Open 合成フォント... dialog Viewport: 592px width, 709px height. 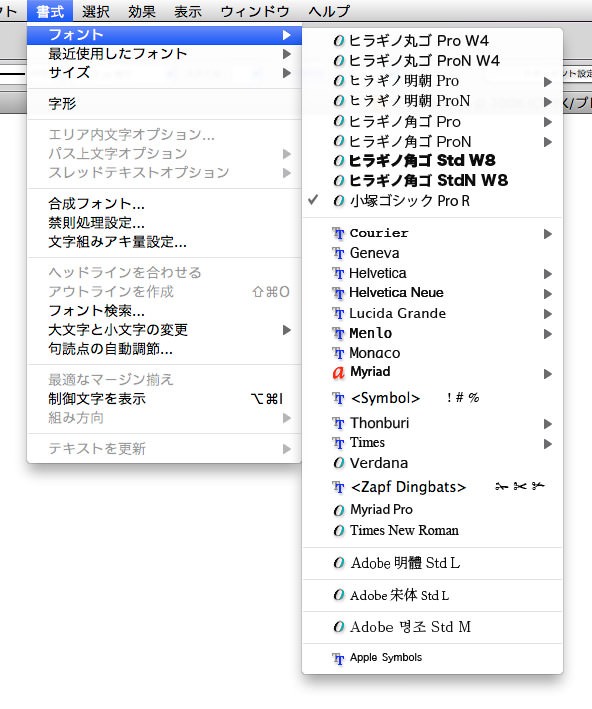point(164,204)
